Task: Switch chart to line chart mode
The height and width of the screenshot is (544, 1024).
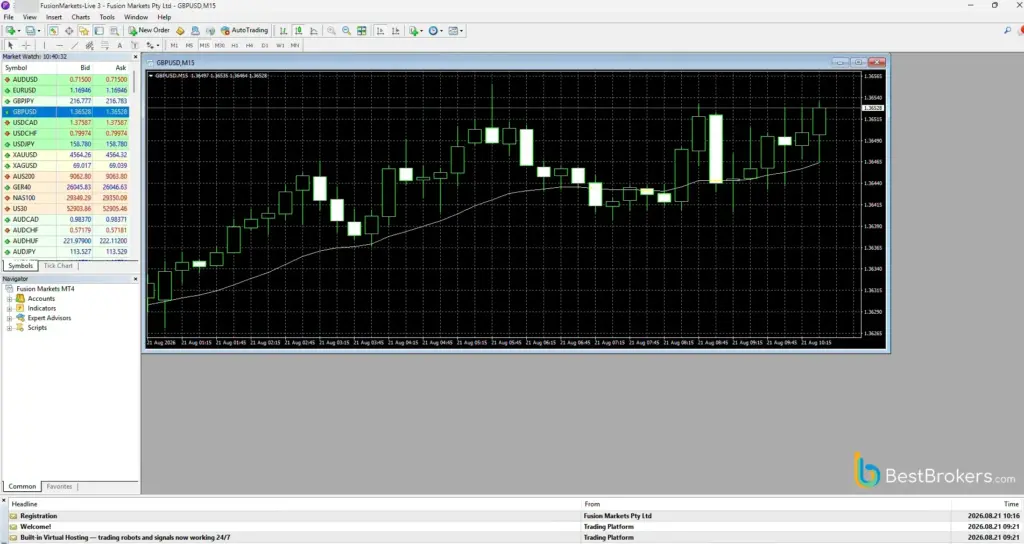Action: (x=313, y=31)
